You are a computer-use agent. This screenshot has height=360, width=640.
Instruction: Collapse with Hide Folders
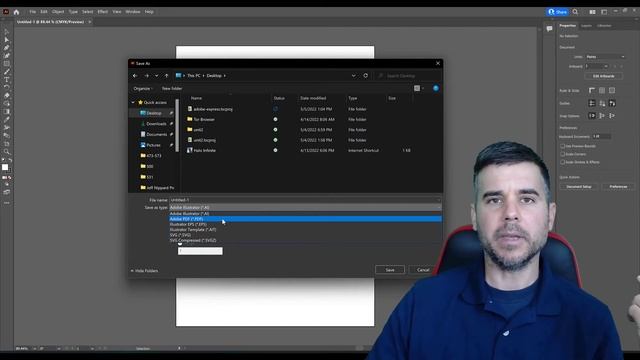point(144,271)
